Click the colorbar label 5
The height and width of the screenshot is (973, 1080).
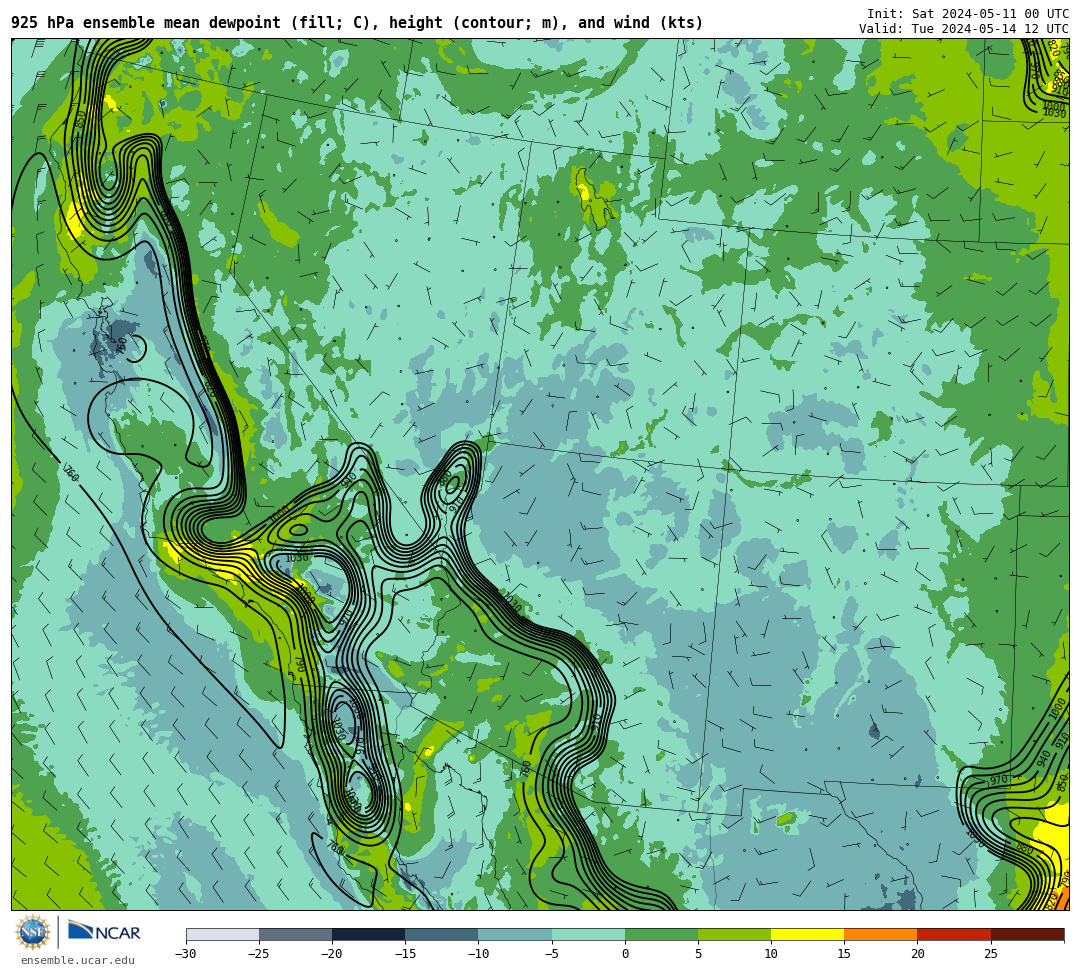coord(698,954)
